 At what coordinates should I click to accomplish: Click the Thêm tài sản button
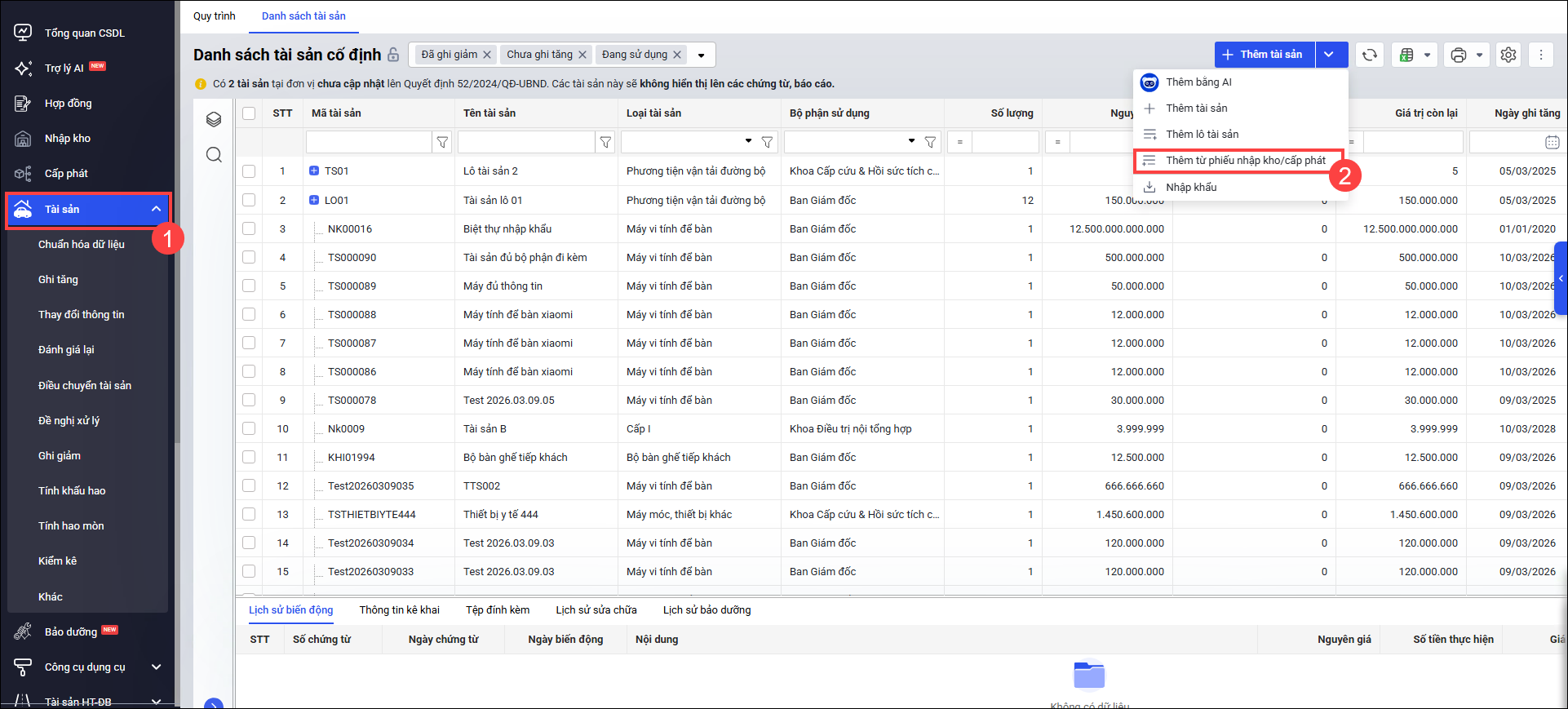1264,55
